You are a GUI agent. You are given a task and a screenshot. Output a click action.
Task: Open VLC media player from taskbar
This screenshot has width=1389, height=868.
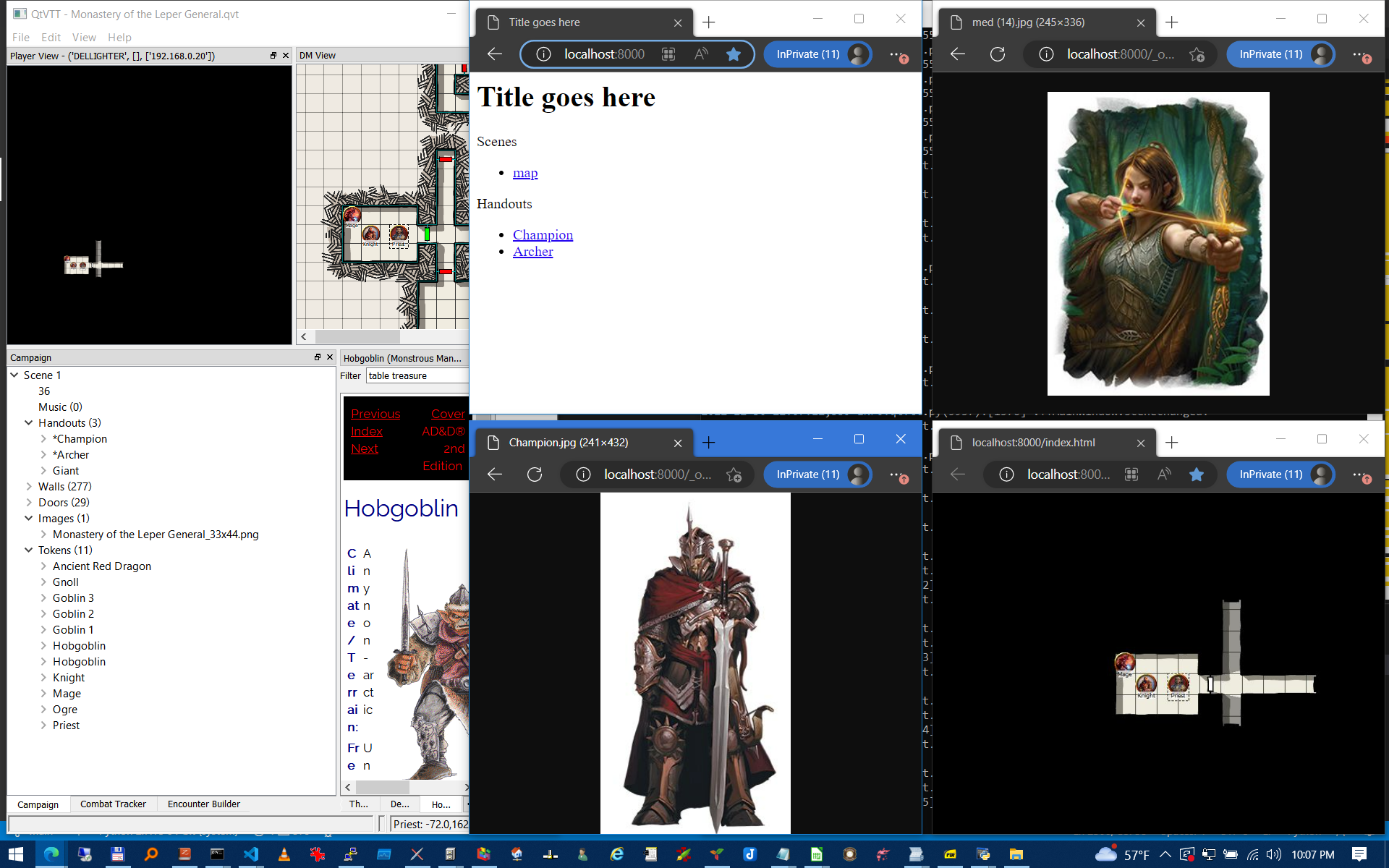pos(284,854)
